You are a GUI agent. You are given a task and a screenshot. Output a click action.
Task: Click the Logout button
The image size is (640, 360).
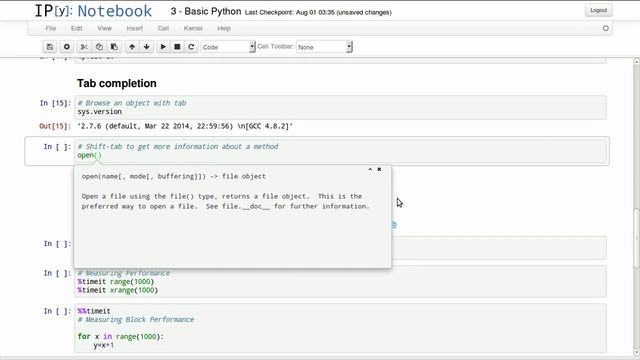coord(598,10)
